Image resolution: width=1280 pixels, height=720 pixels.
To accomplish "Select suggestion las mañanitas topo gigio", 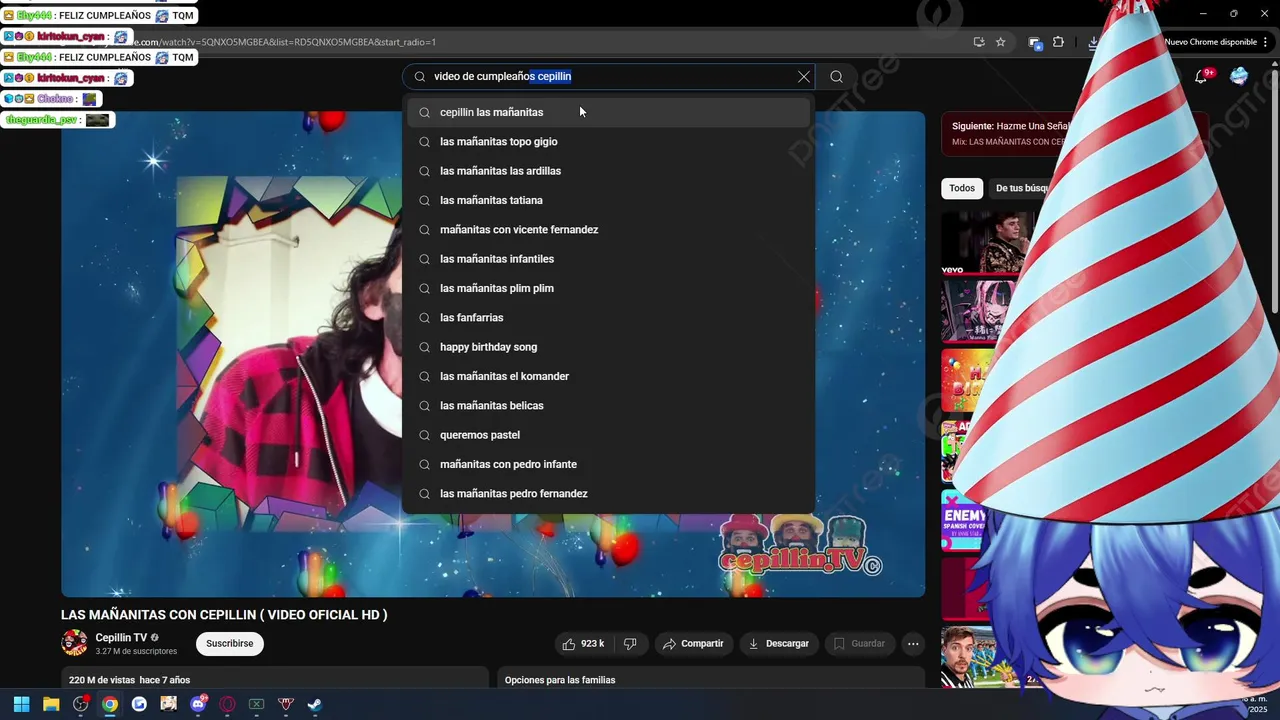I will pos(608,142).
